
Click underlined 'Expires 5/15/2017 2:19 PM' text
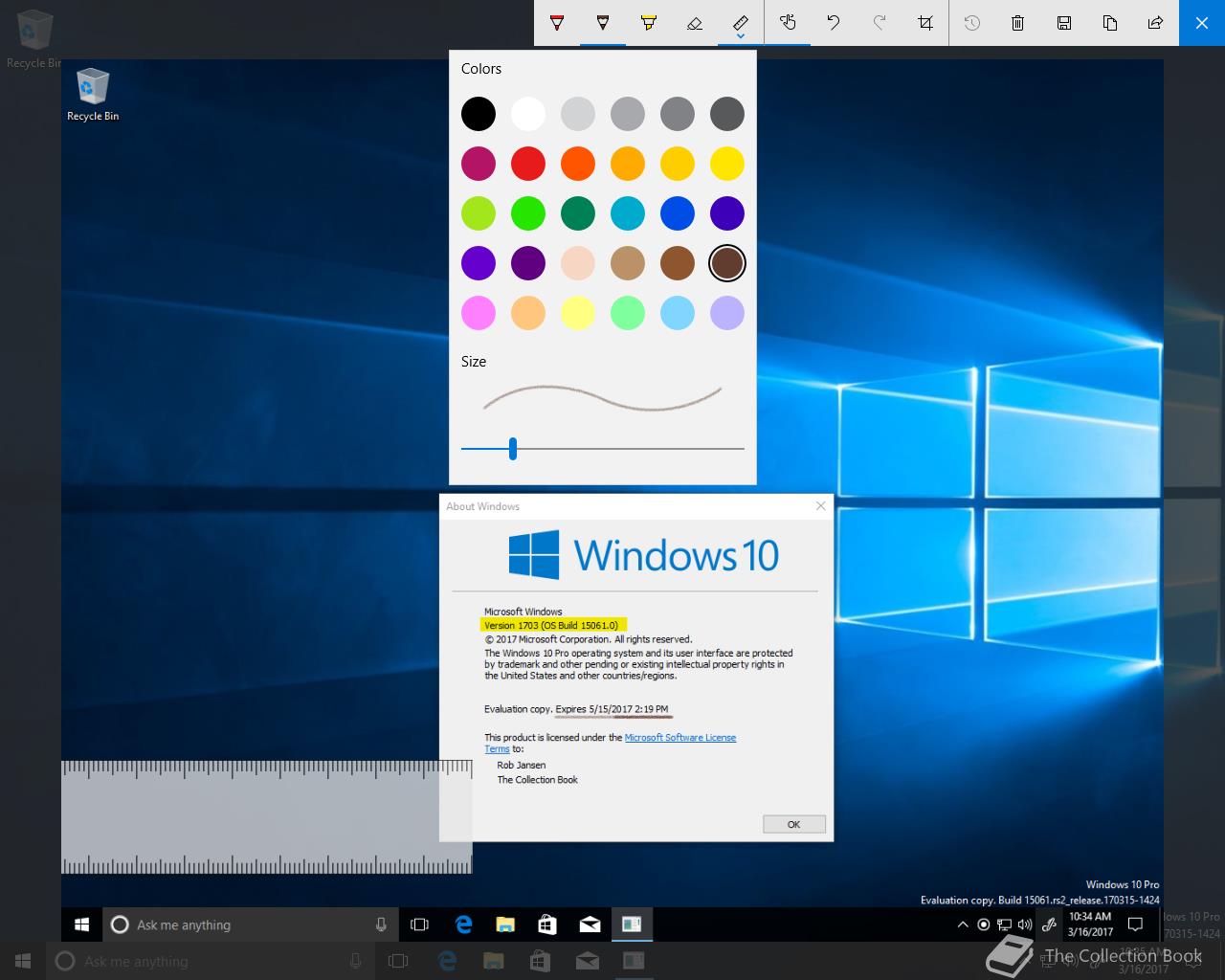(612, 709)
